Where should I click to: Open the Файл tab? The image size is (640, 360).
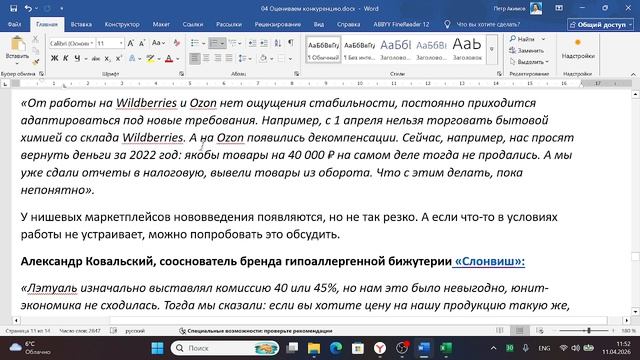point(14,24)
